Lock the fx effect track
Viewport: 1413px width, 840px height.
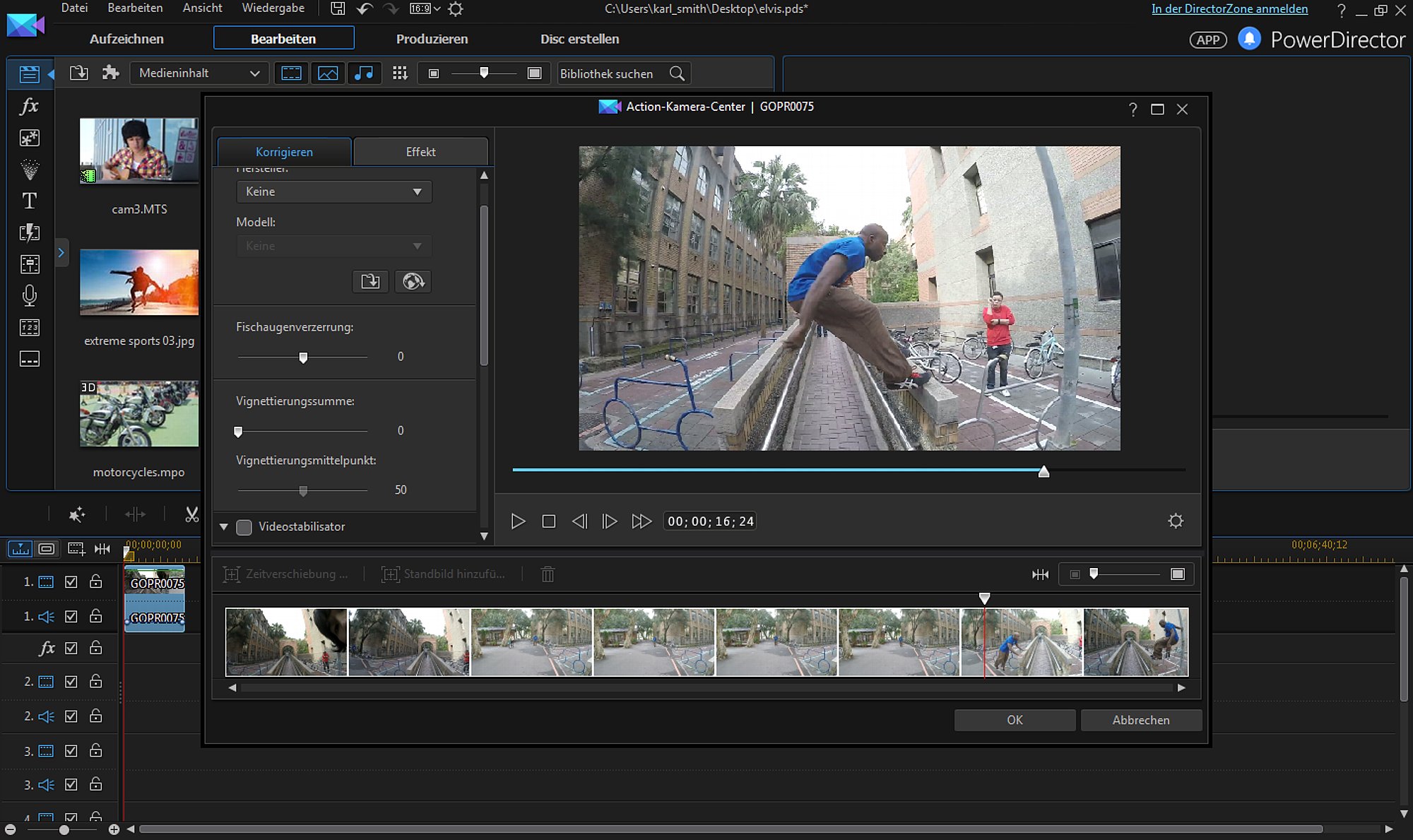[x=96, y=648]
